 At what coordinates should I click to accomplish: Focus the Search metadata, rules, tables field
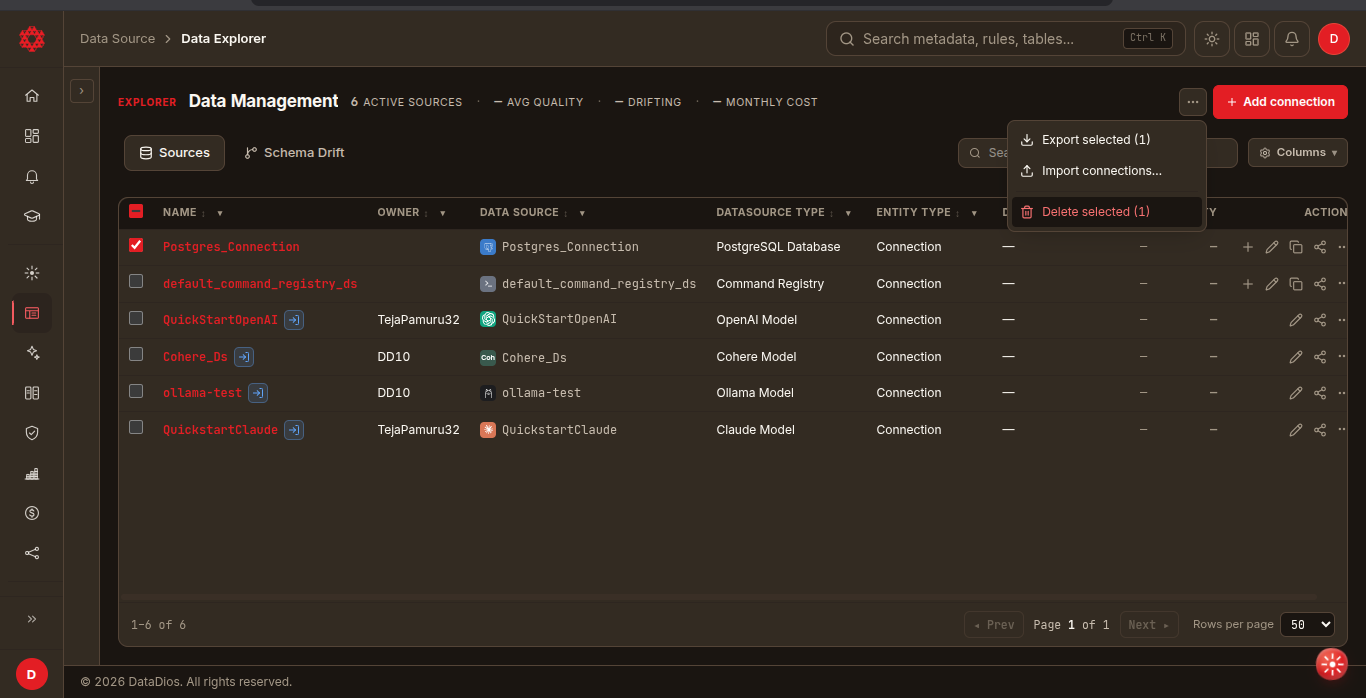[1005, 39]
